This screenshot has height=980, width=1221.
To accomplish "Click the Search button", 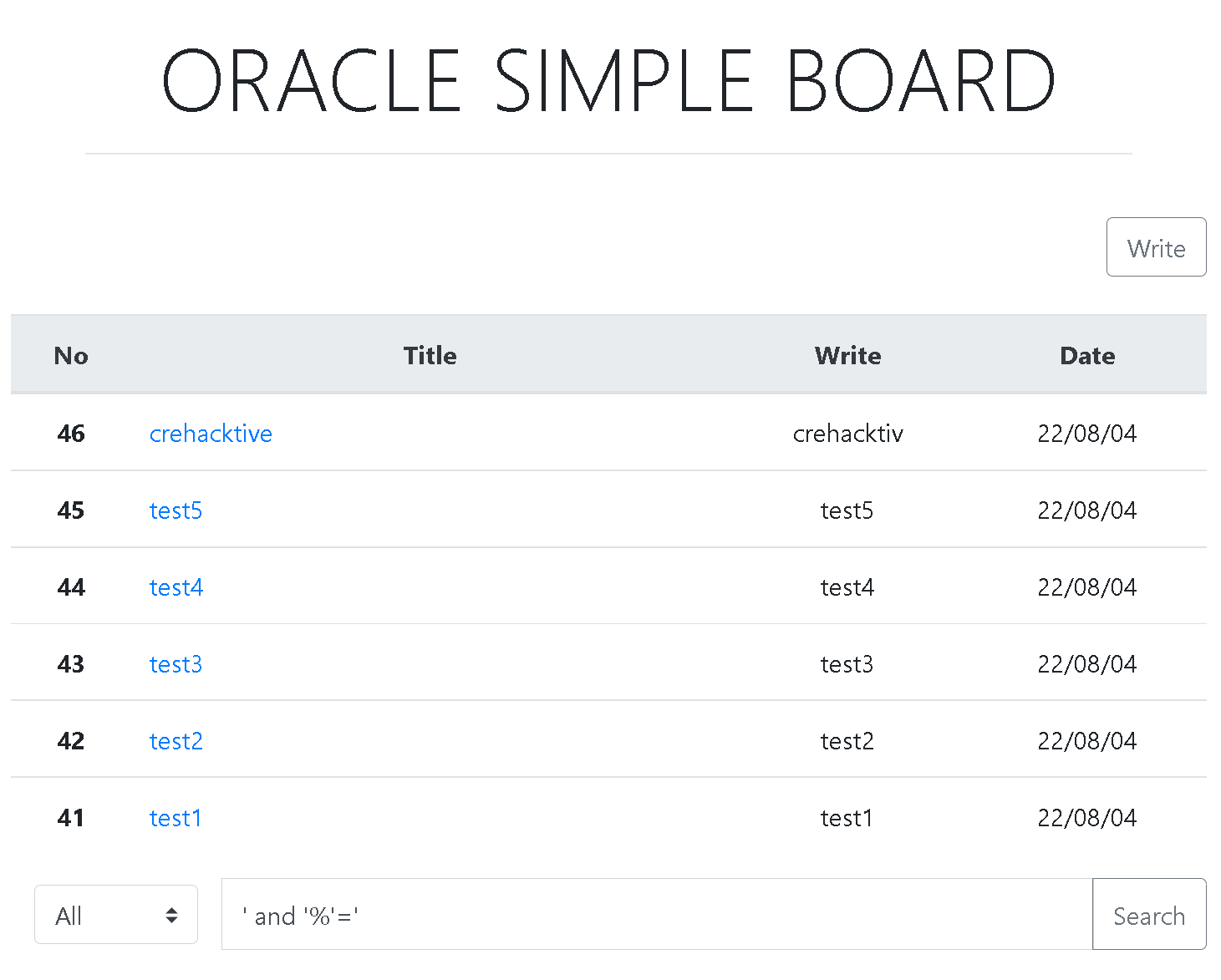I will coord(1149,915).
